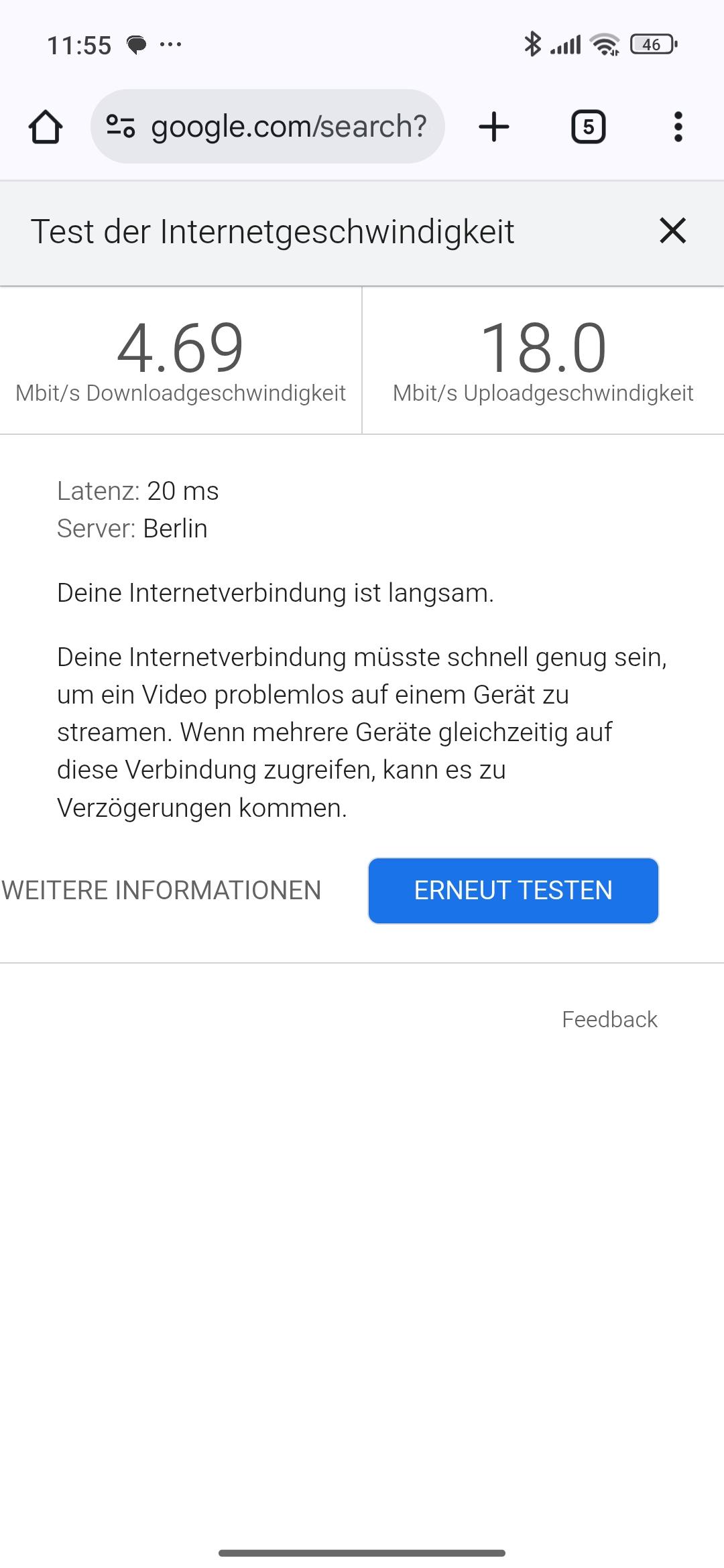Screen dimensions: 724x1568
Task: Tap the mobile signal strength icon
Action: pos(565,45)
